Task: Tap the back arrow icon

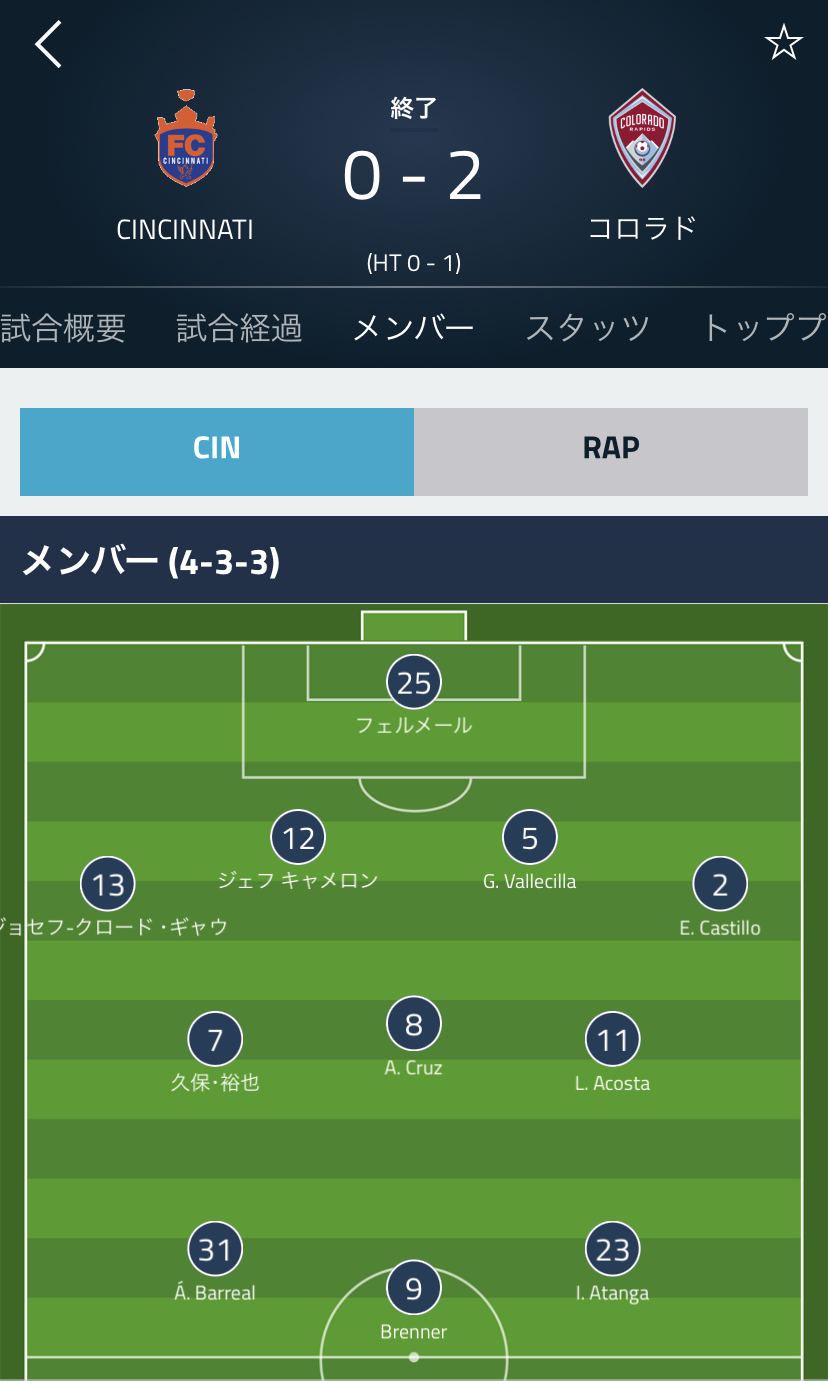Action: coord(48,45)
